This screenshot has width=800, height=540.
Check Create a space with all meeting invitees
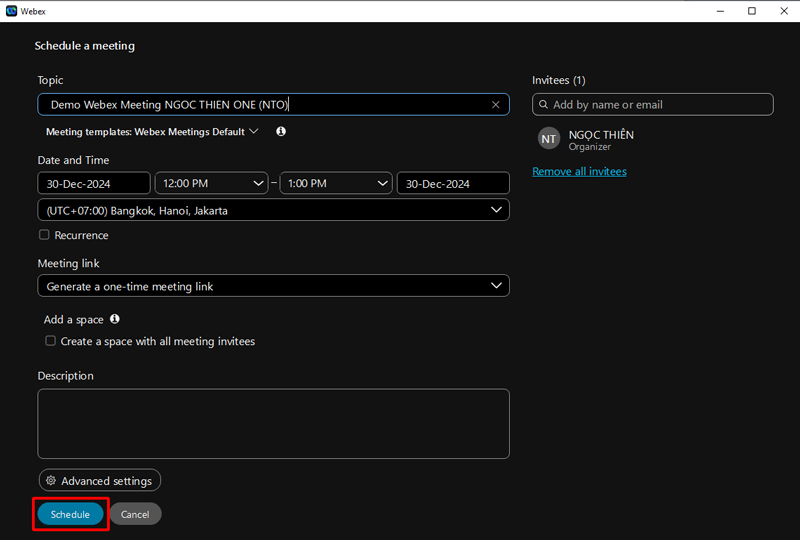tap(51, 340)
